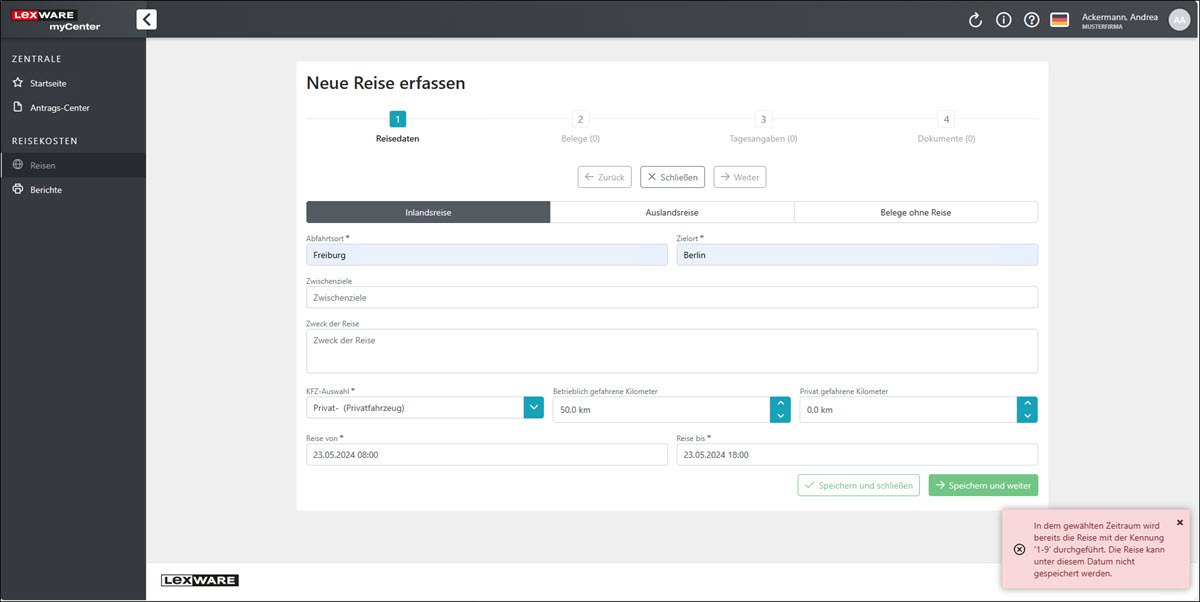
Task: Collapse the sidebar with the arrow icon
Action: pos(146,19)
